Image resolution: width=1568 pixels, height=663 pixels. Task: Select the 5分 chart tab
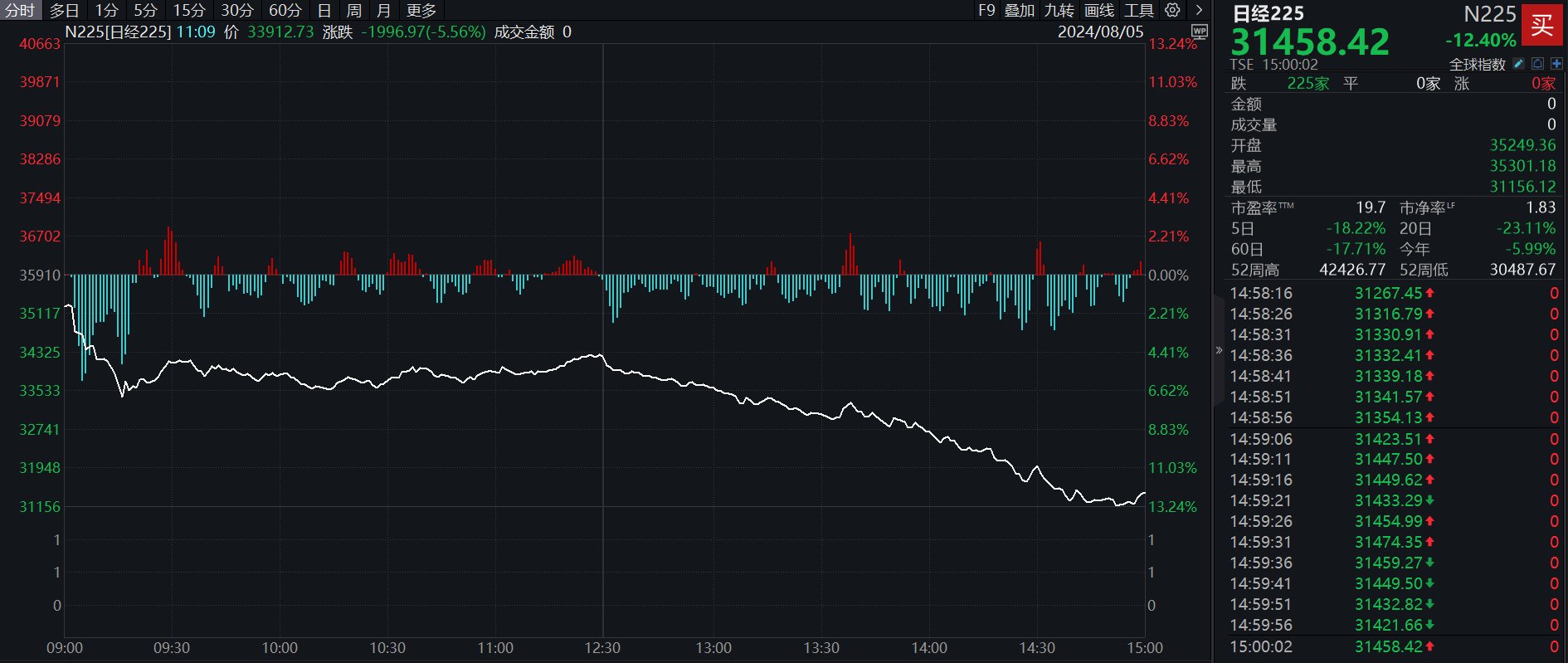pyautogui.click(x=146, y=10)
